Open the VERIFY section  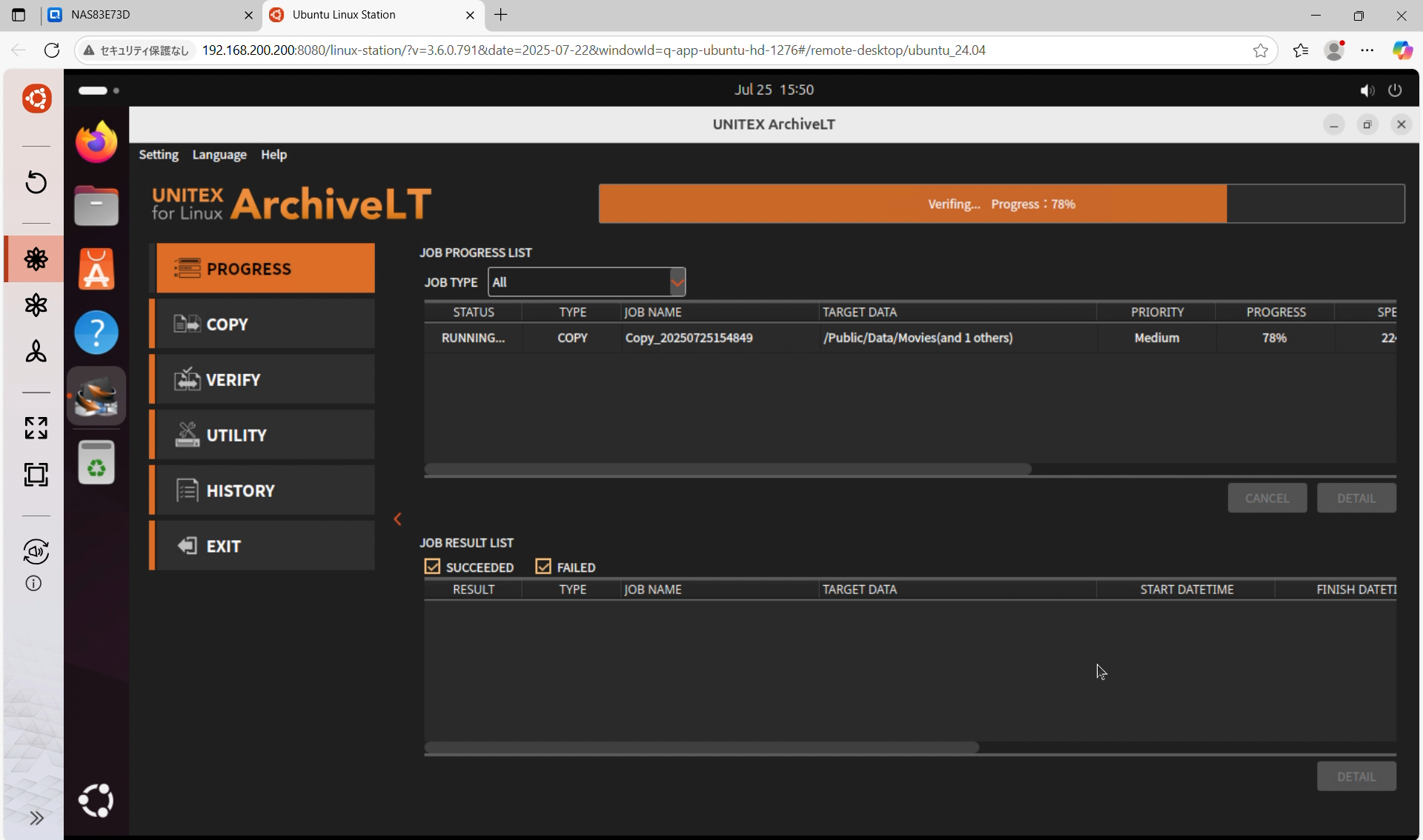264,379
